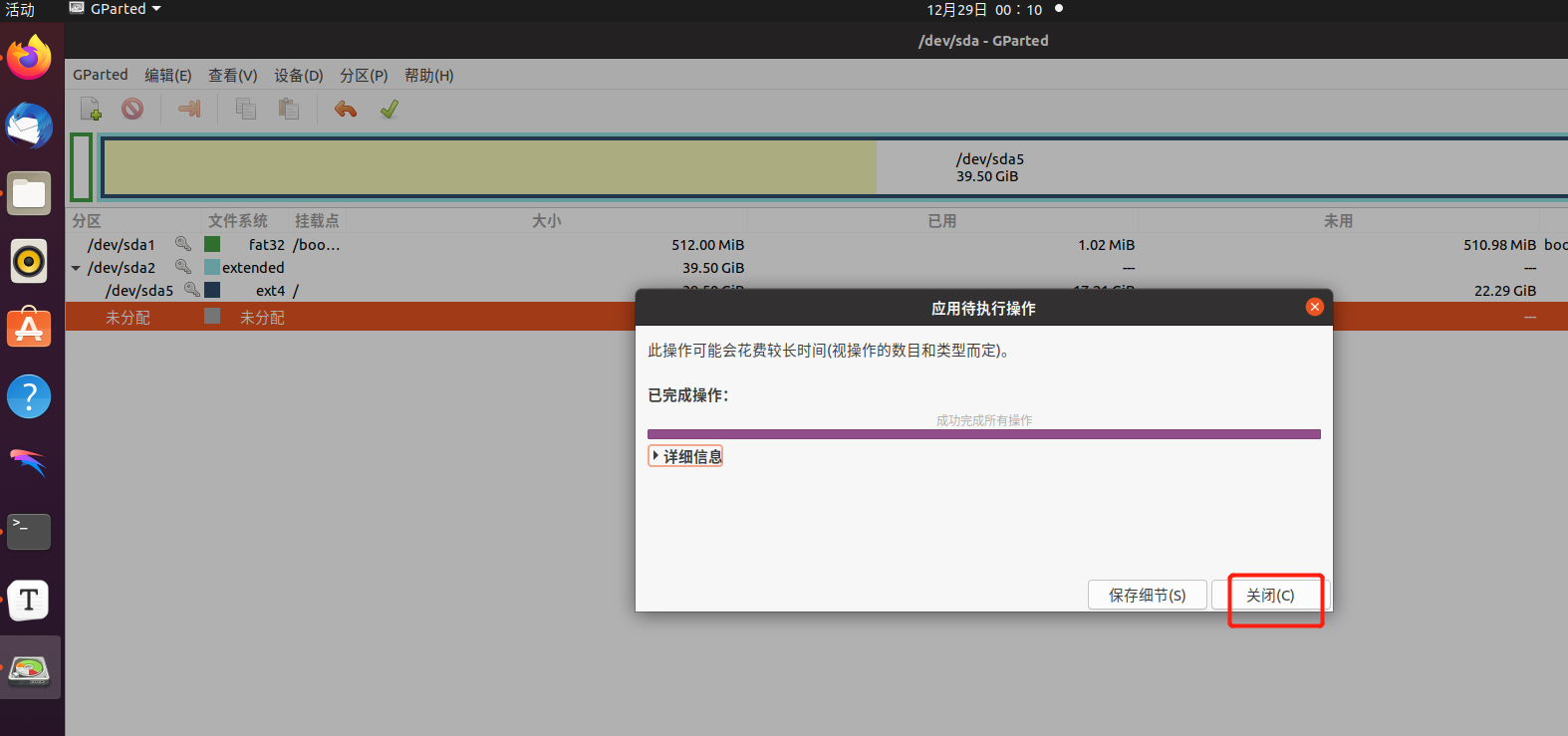Open the 分区(P) menu
The width and height of the screenshot is (1568, 736).
(364, 76)
